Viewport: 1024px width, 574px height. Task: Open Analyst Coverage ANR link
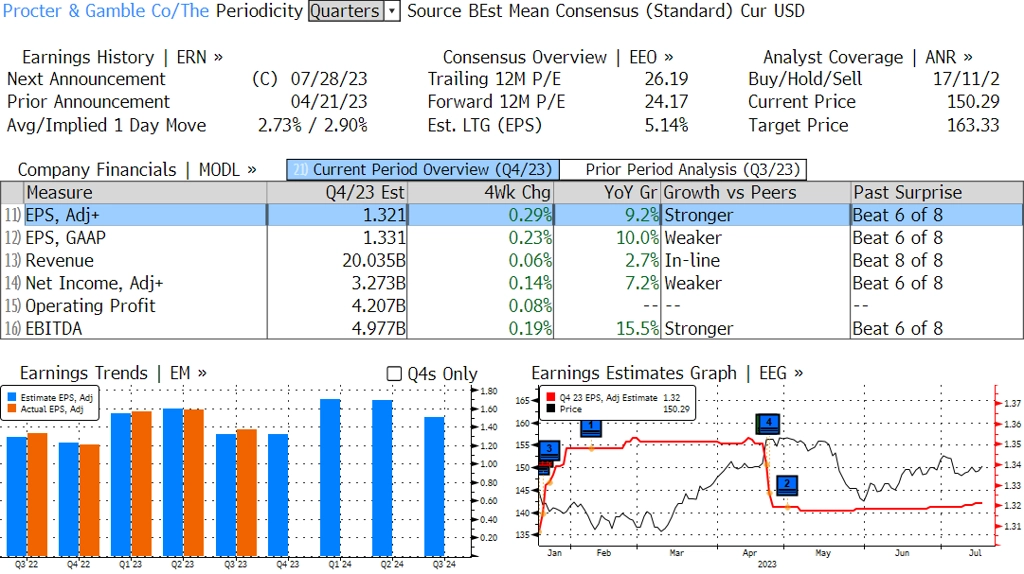(x=867, y=57)
